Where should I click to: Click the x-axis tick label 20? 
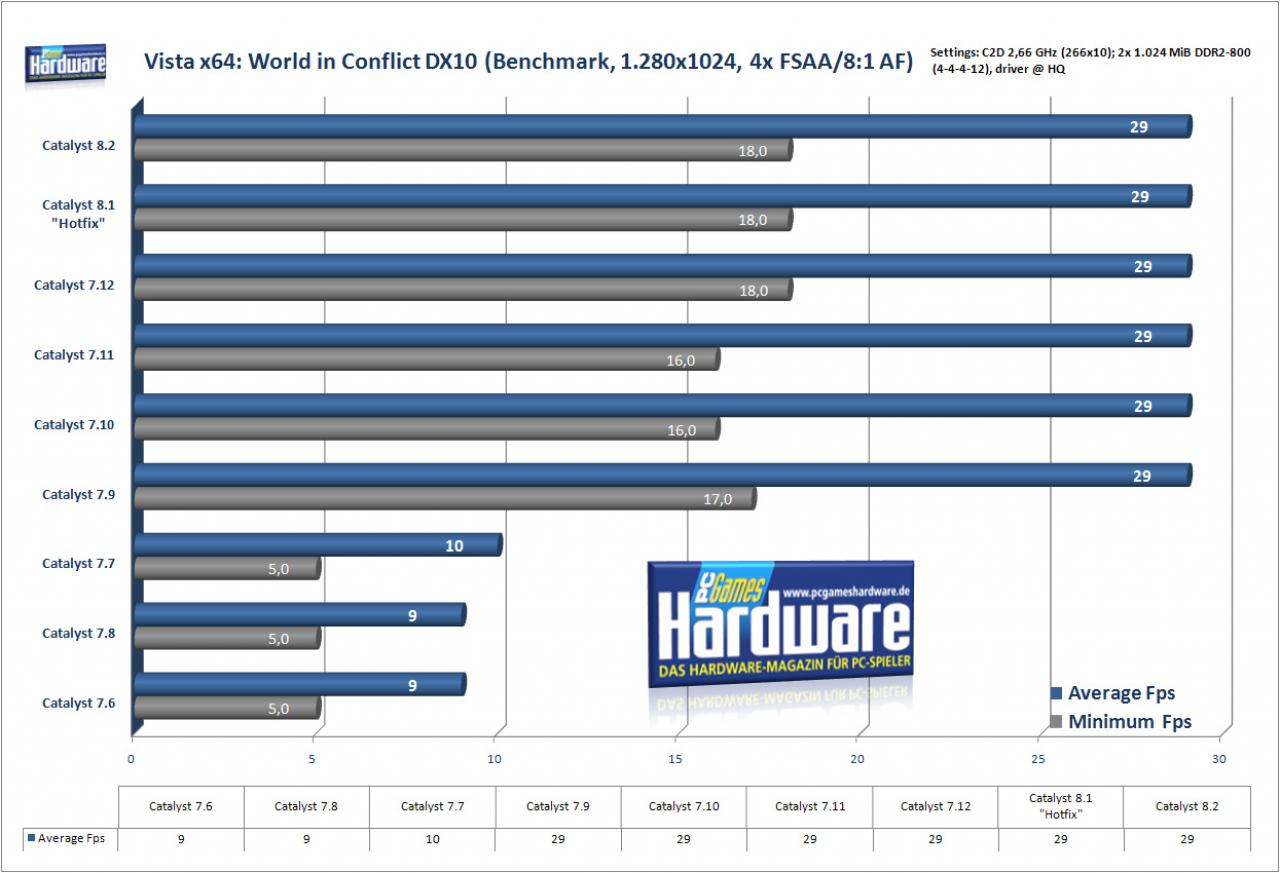click(x=857, y=759)
